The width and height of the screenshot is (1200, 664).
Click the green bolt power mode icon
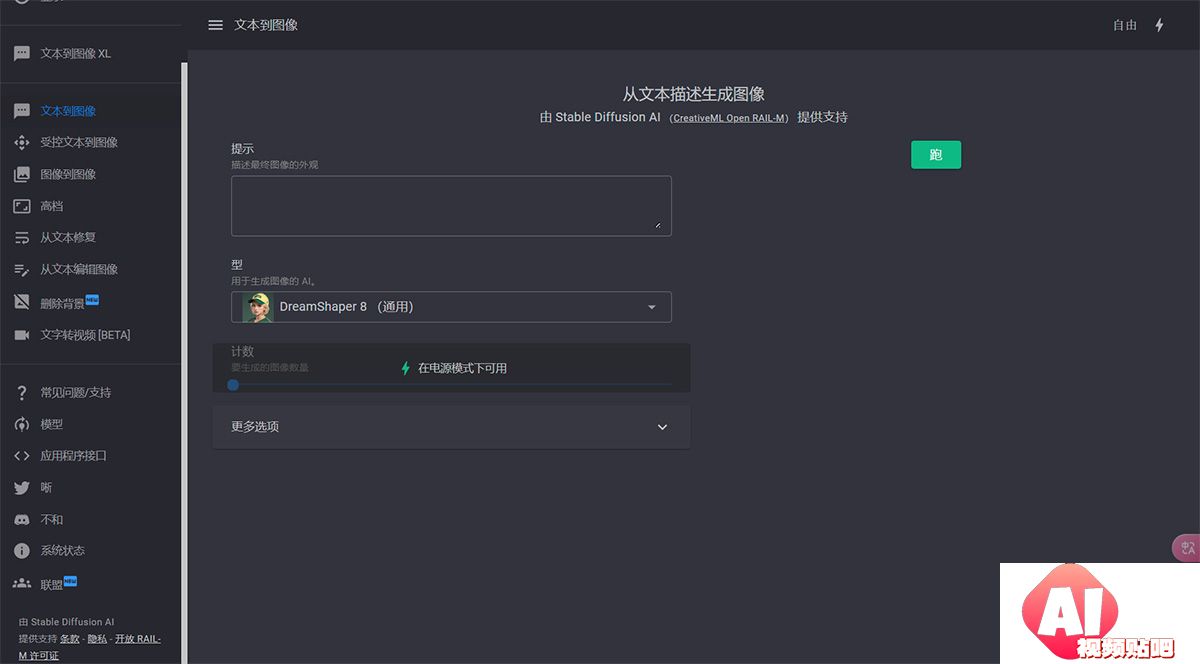click(x=405, y=368)
